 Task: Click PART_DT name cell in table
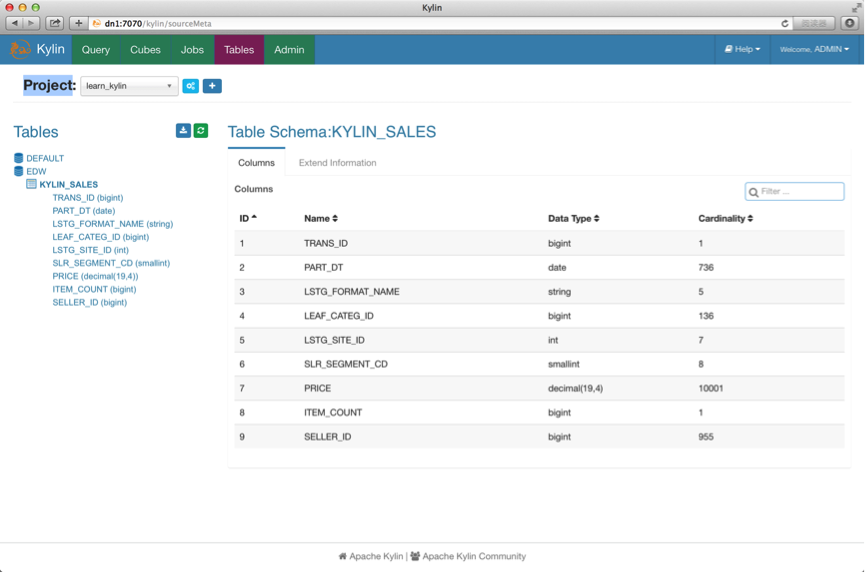pos(323,267)
